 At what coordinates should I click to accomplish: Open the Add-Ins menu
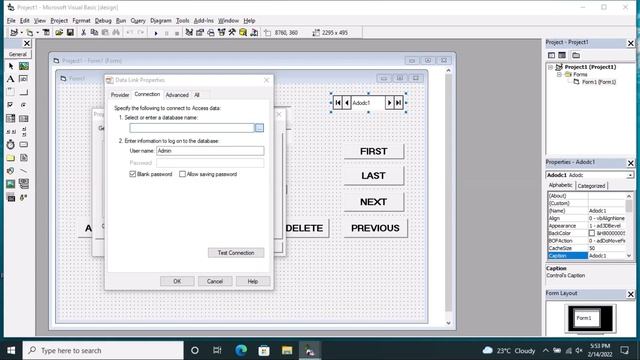(x=203, y=20)
